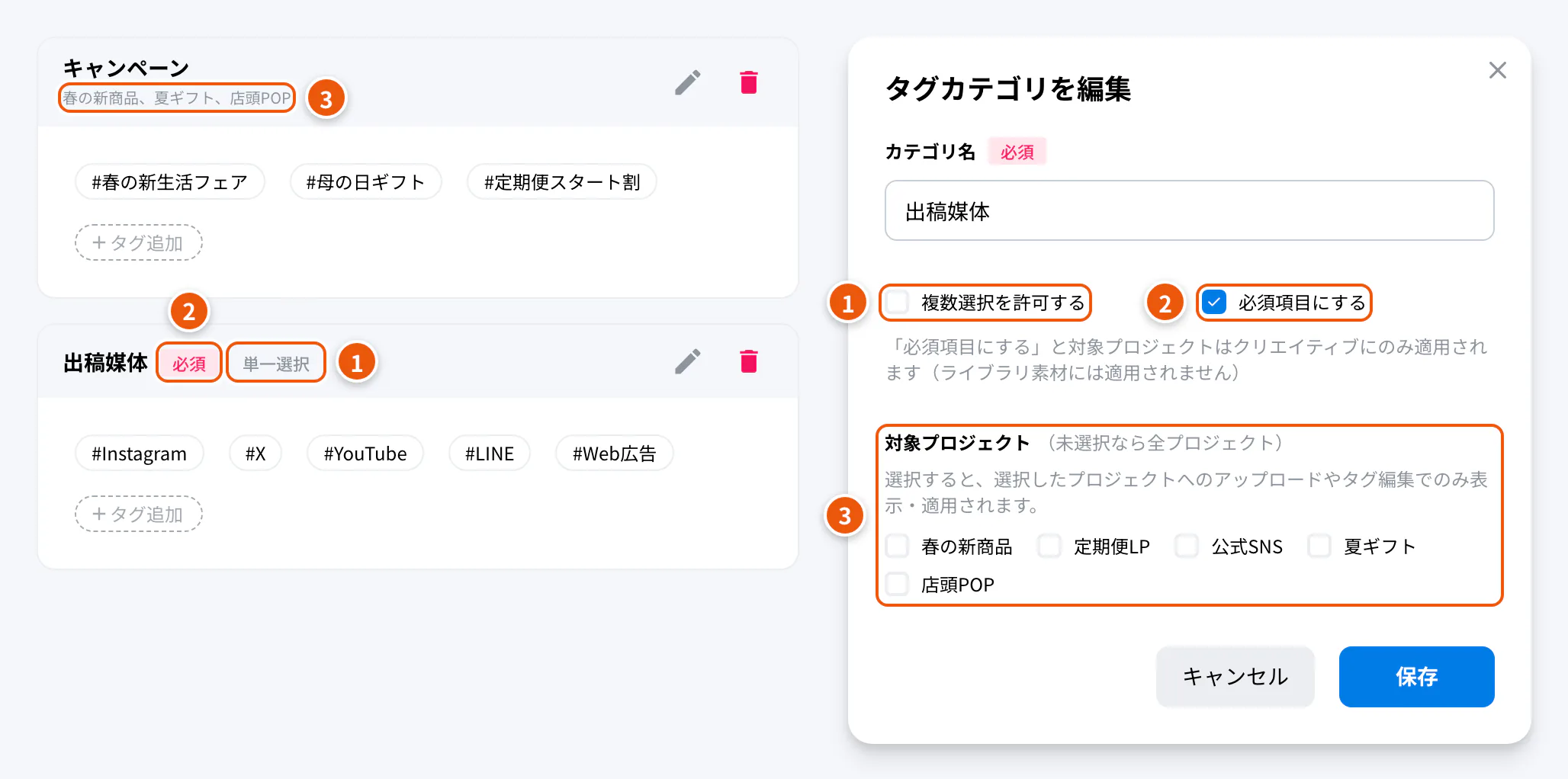This screenshot has width=1568, height=779.
Task: Click the 必須 badge beside 出稿媒体 title
Action: click(189, 363)
